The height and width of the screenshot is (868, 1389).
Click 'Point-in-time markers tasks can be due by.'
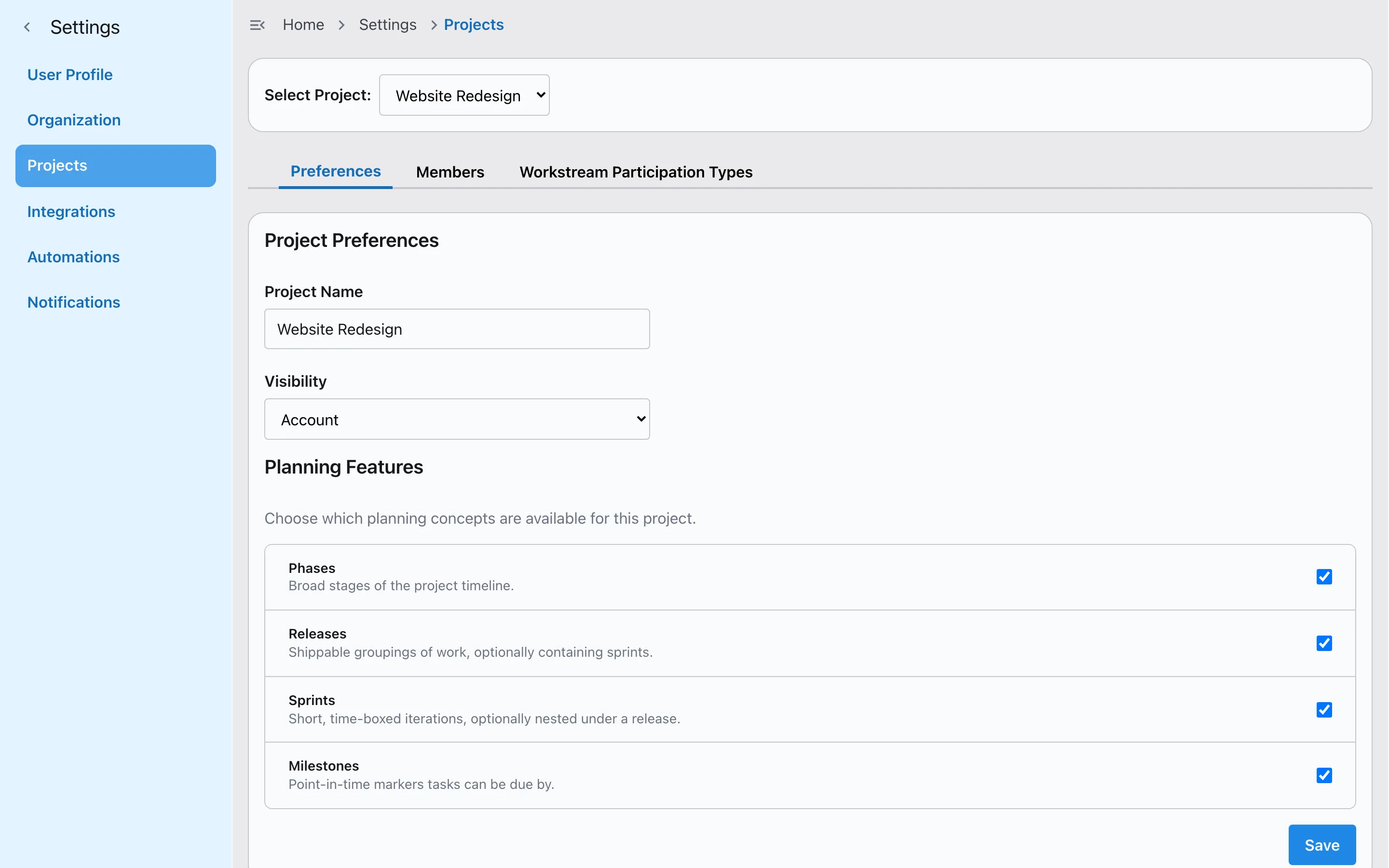[422, 784]
